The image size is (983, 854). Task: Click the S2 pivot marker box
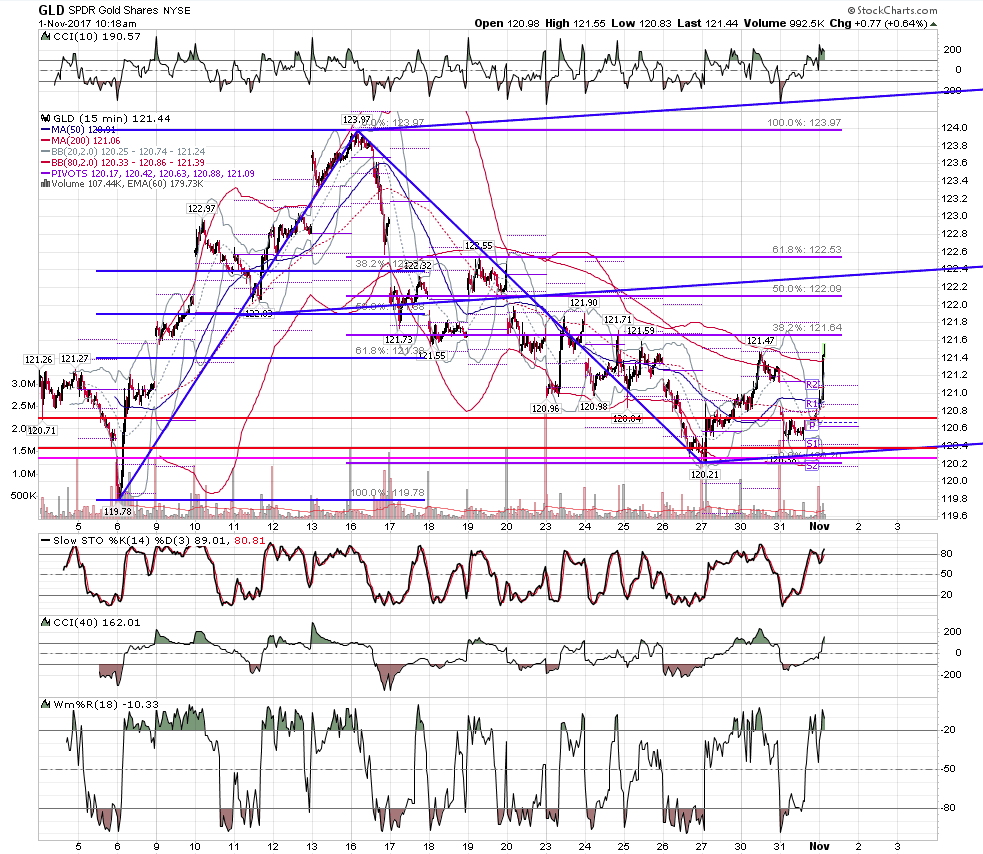point(812,466)
